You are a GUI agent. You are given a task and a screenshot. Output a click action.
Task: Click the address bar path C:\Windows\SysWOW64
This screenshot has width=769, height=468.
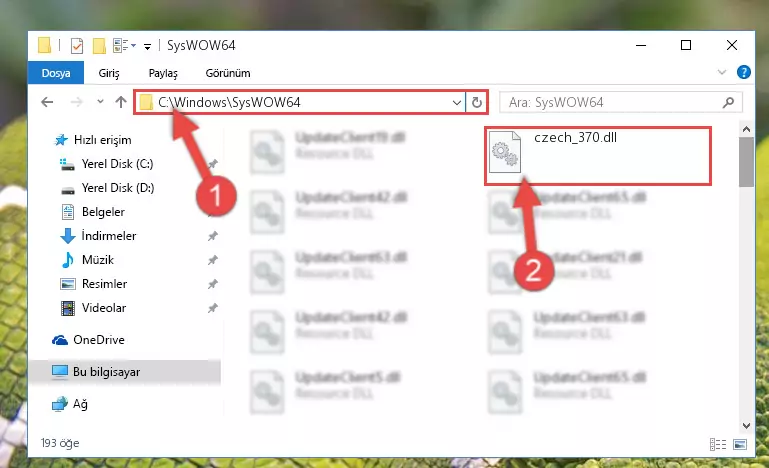coord(229,102)
